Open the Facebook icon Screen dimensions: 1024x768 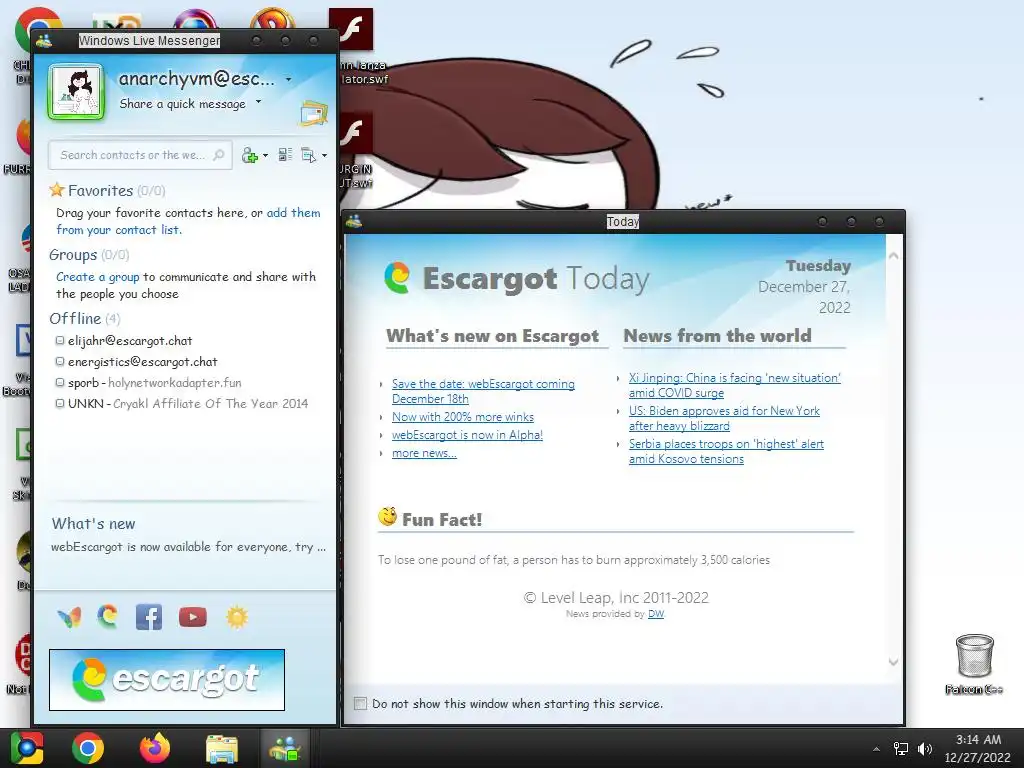pyautogui.click(x=149, y=617)
